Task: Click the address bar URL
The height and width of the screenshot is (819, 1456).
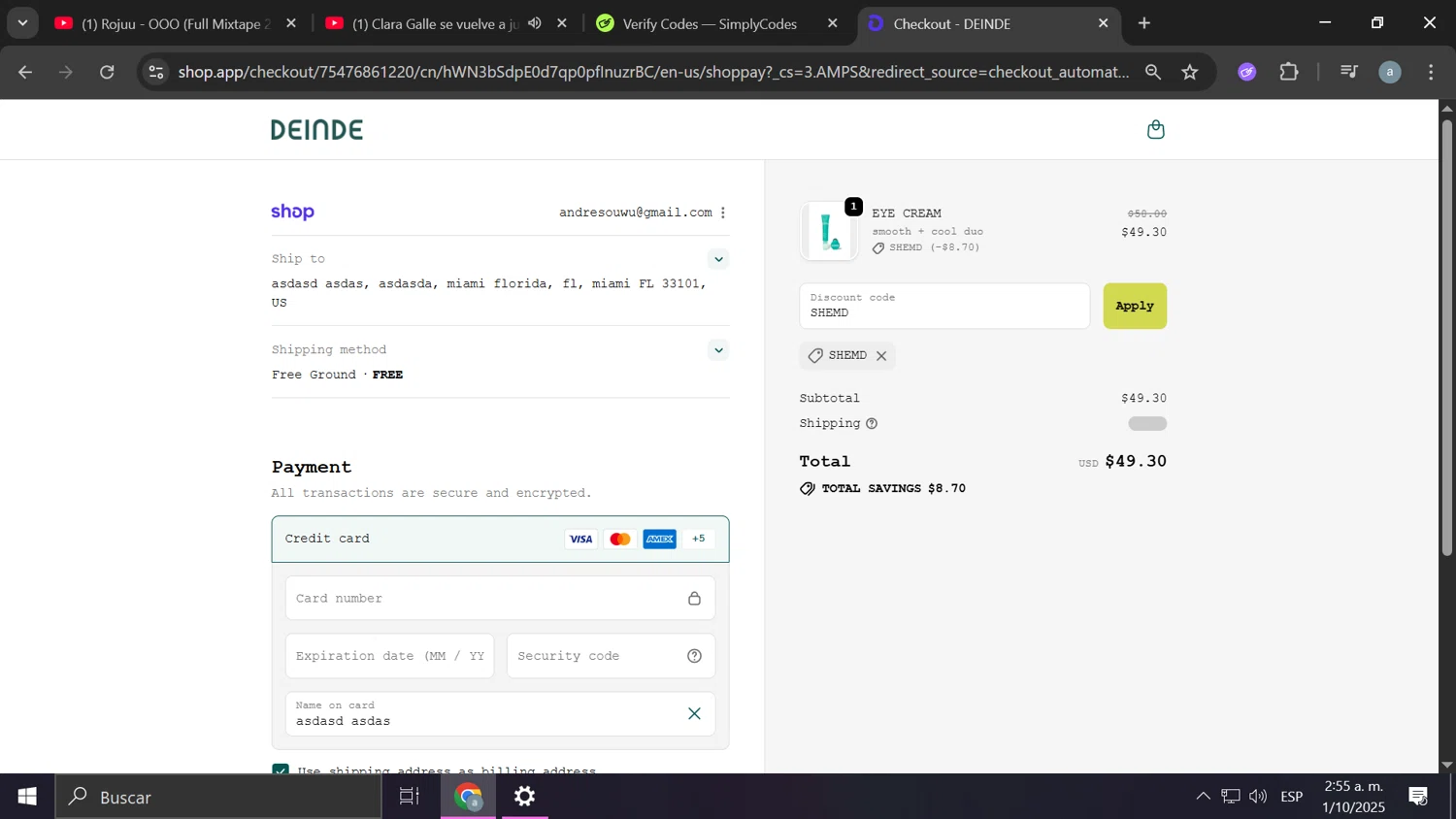Action: click(x=653, y=72)
